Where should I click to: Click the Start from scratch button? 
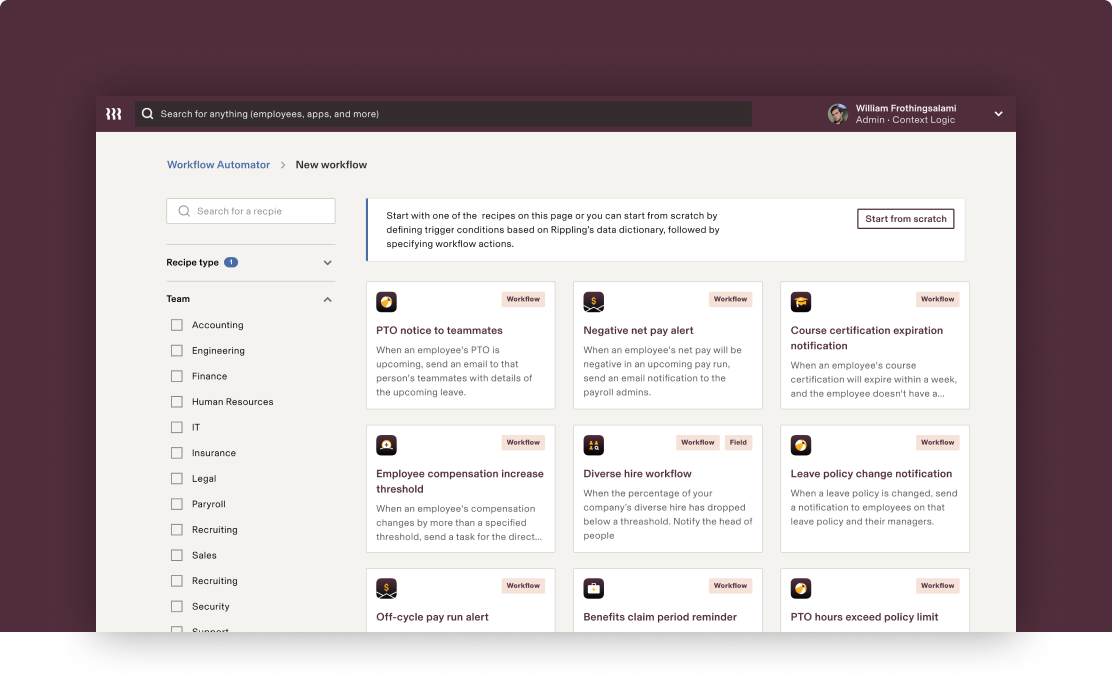tap(905, 218)
